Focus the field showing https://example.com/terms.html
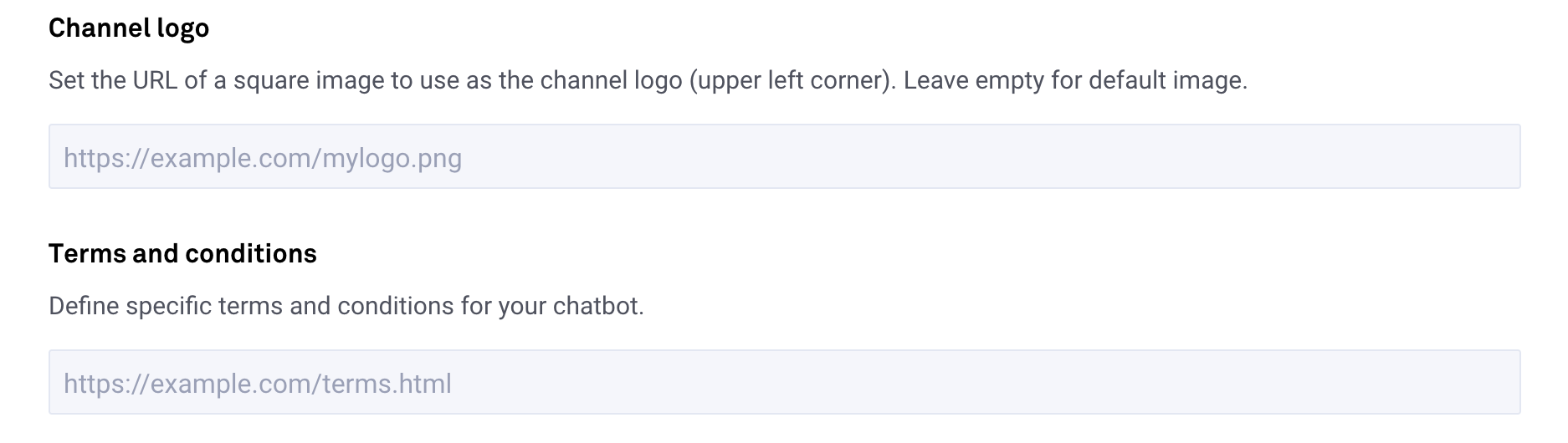1568x443 pixels. (784, 382)
